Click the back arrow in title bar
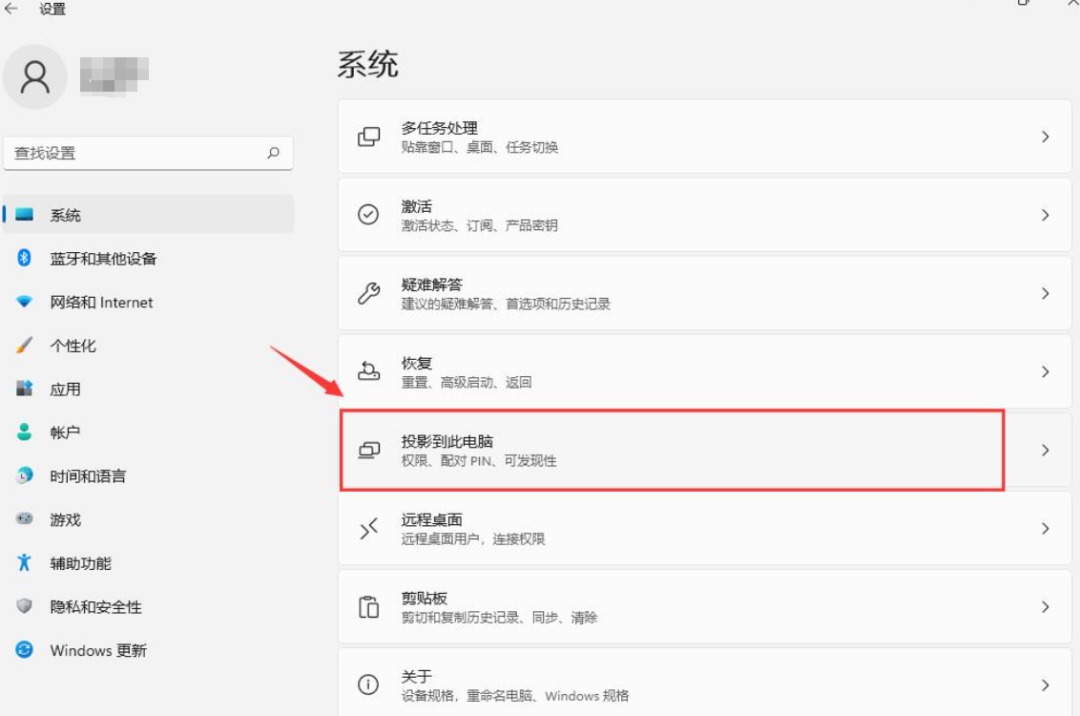The image size is (1080, 716). 12,9
